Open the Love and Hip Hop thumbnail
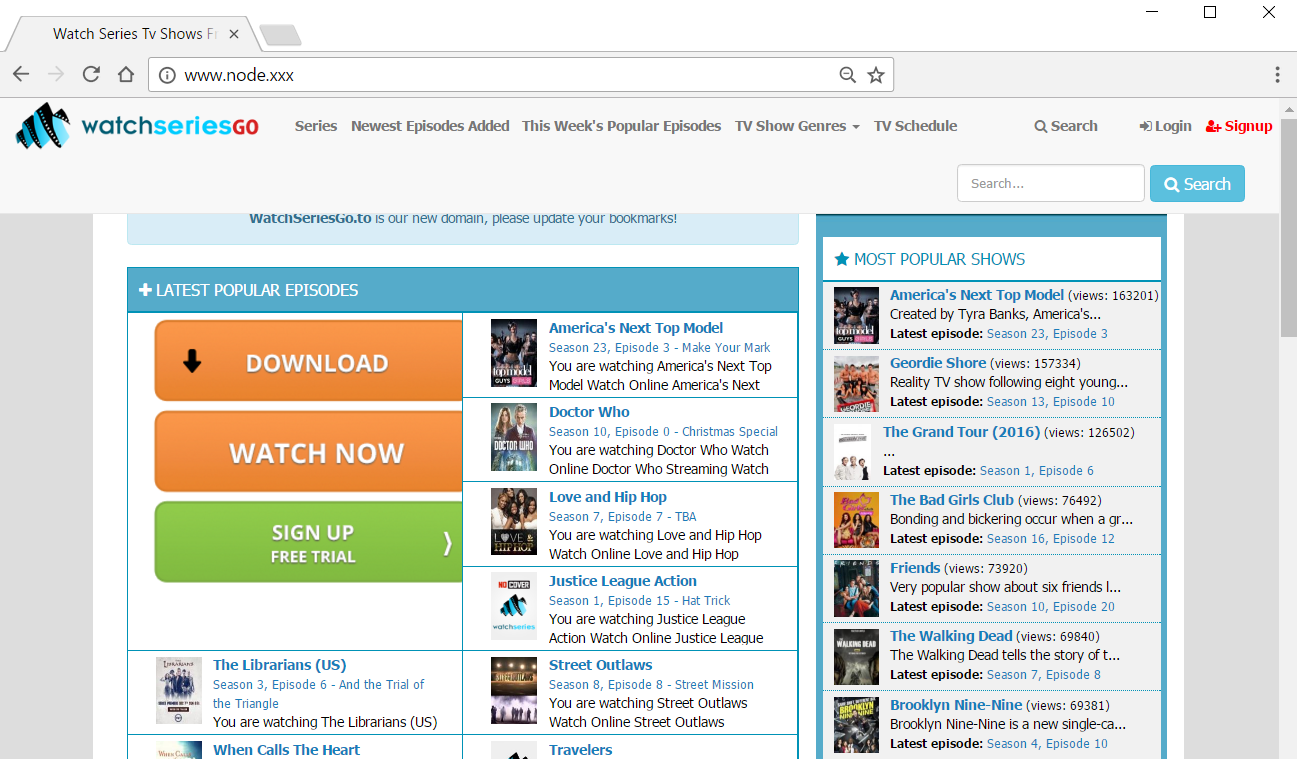This screenshot has width=1297, height=759. click(x=514, y=522)
